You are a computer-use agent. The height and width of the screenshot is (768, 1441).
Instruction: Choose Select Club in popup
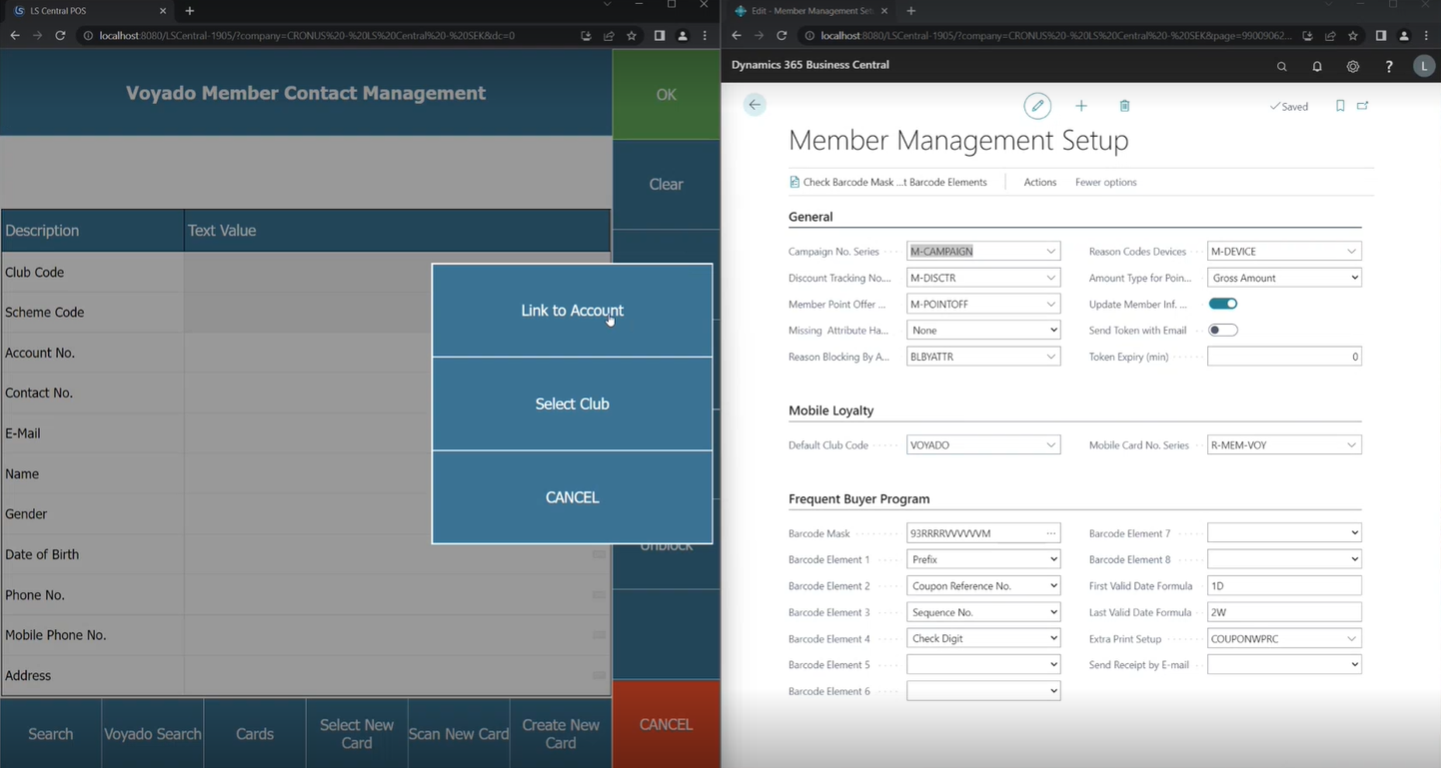coord(572,404)
